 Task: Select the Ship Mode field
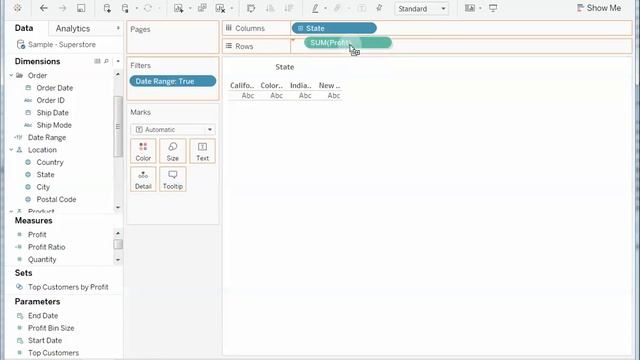(54, 125)
